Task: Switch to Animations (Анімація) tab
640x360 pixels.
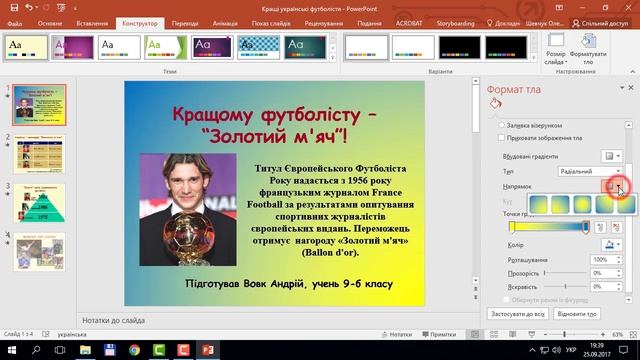Action: click(225, 23)
